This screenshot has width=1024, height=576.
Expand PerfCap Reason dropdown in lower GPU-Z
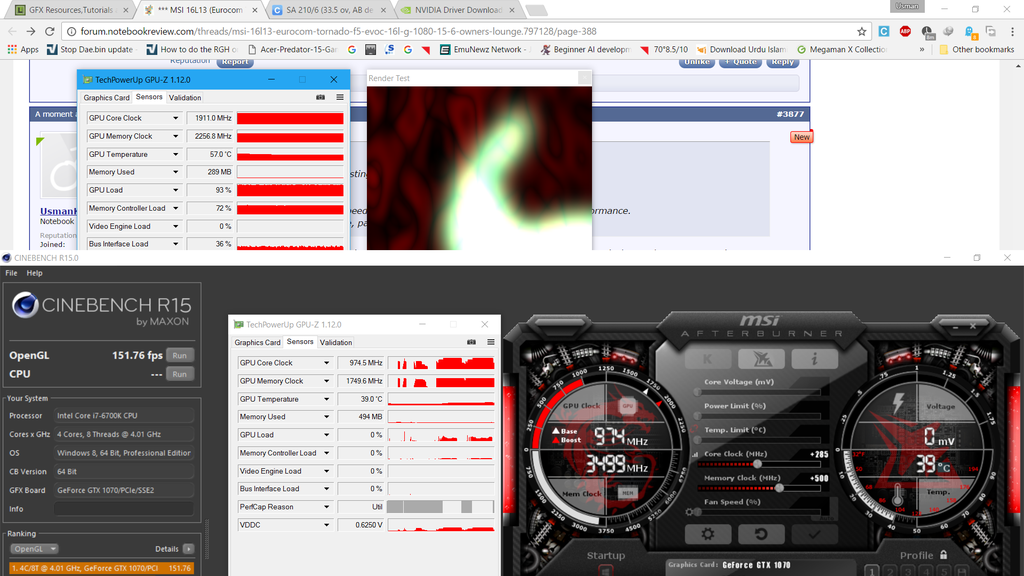click(327, 507)
